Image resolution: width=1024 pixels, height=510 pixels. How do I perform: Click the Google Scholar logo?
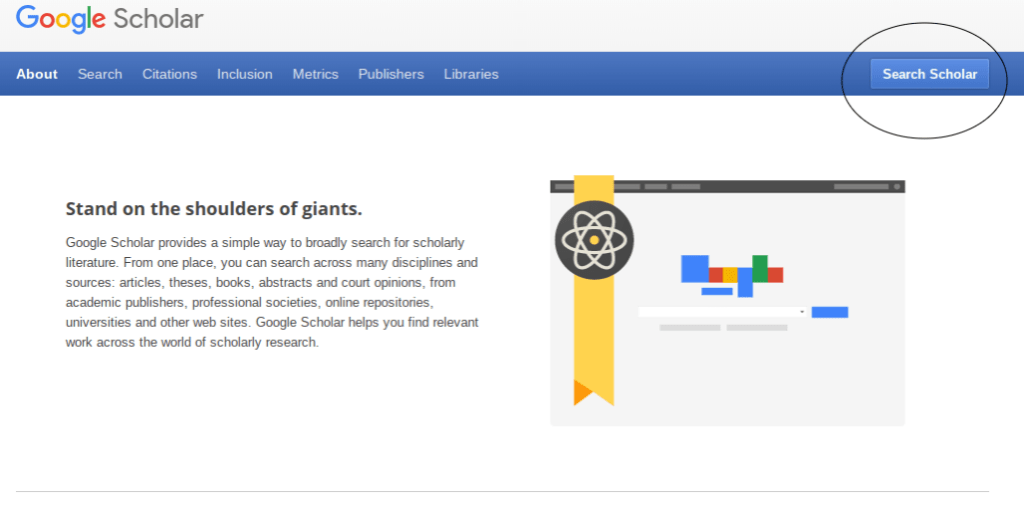[110, 19]
